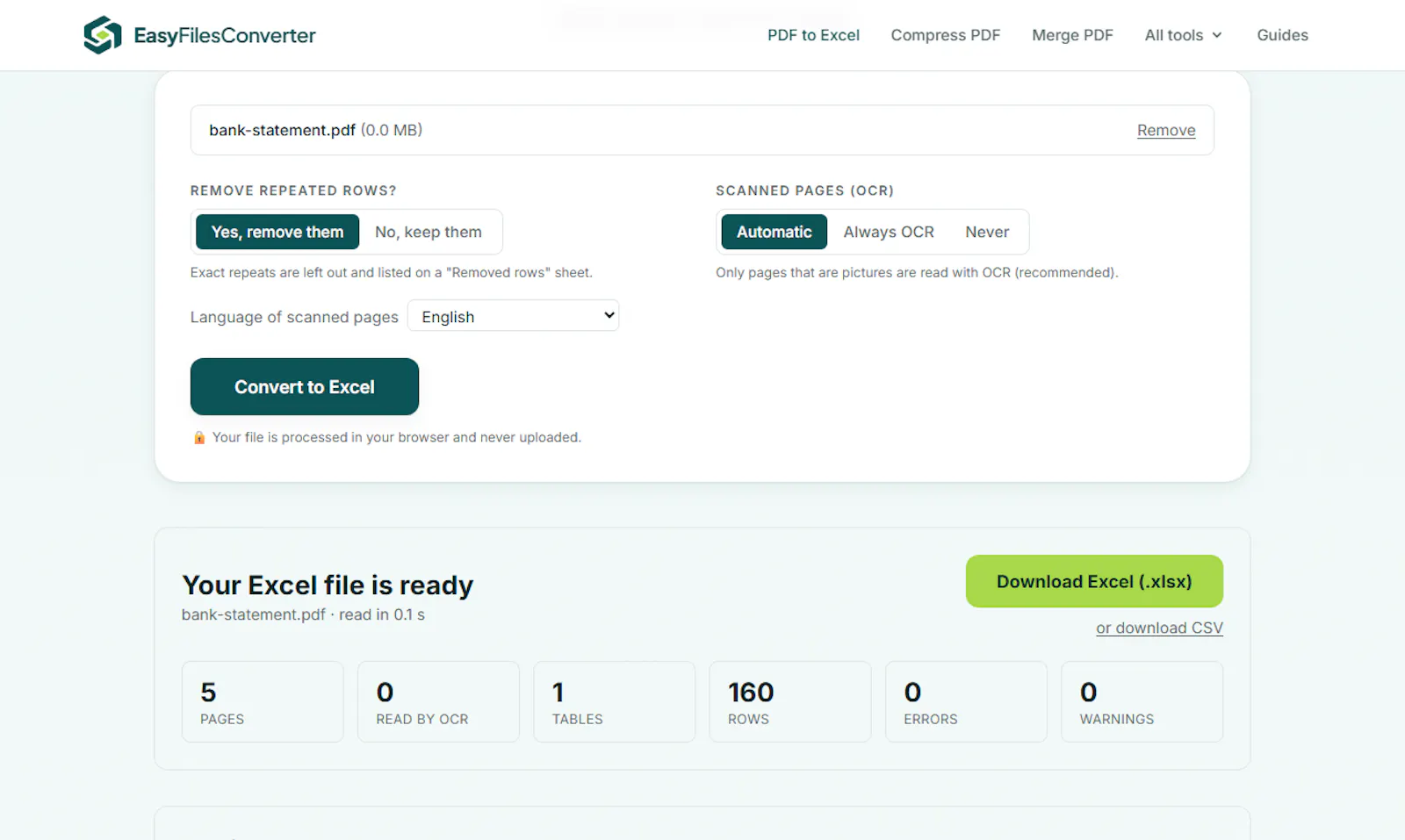Select "Yes, remove them" option
1405x840 pixels.
coord(277,232)
